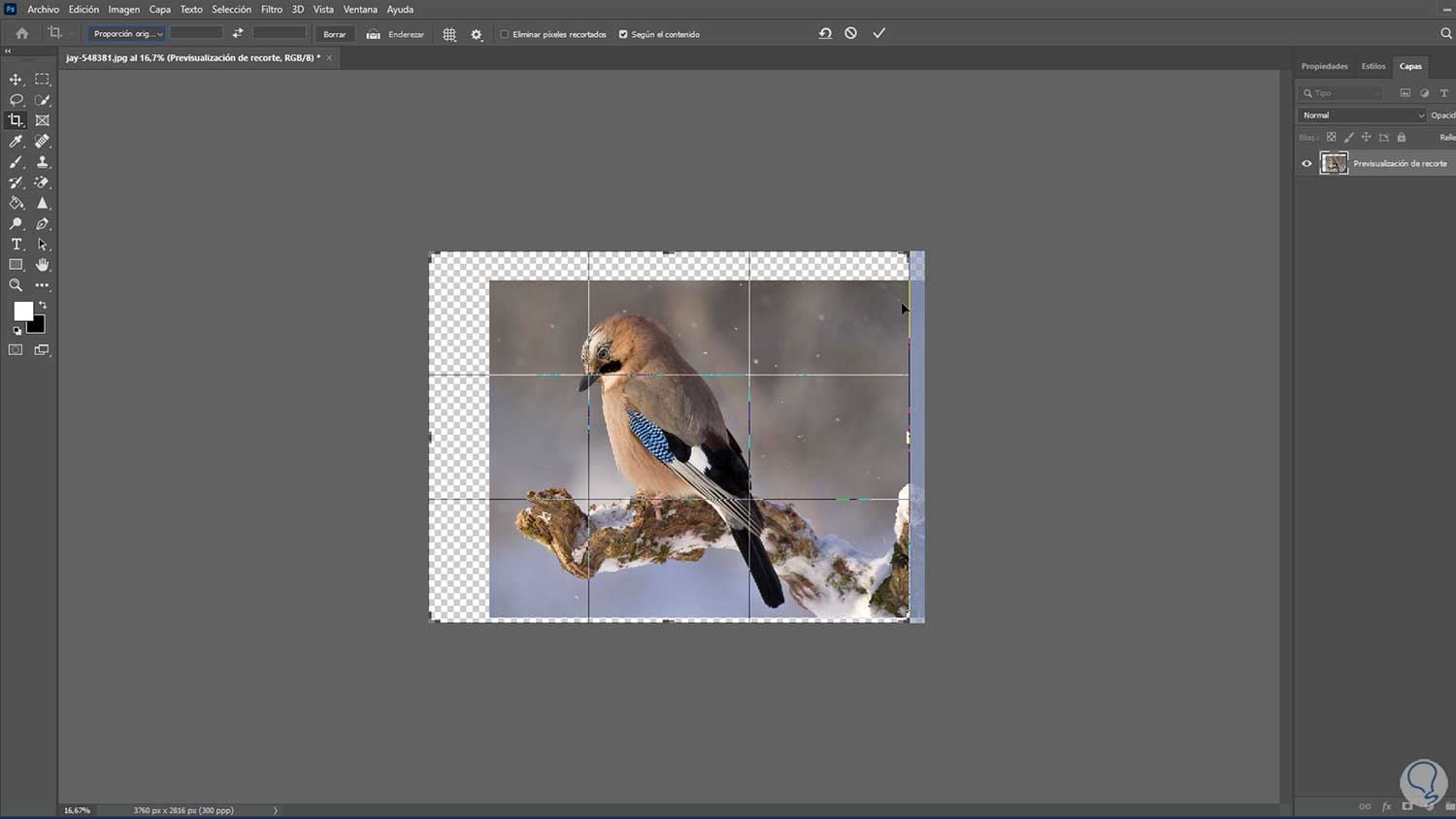Enable 'Eliminar píxeles recortados' checkbox

pyautogui.click(x=505, y=34)
